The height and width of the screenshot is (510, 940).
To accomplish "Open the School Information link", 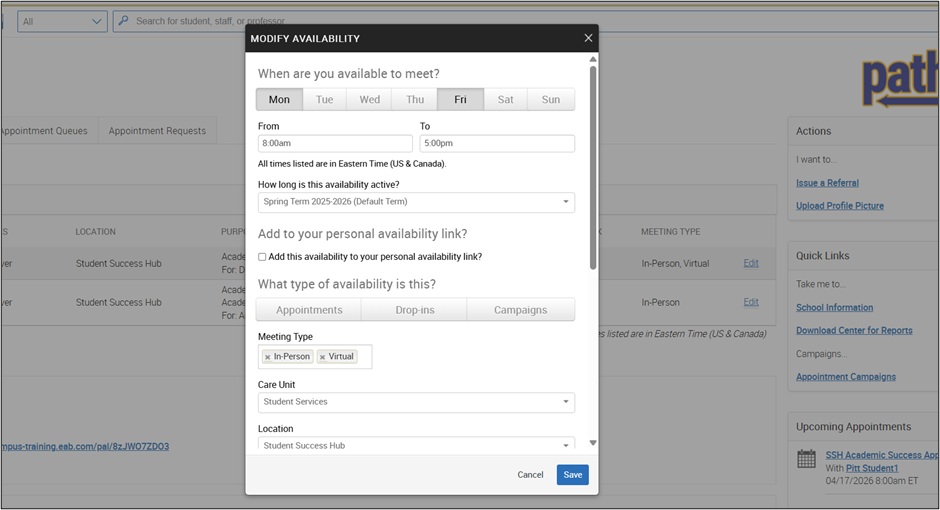I will click(834, 307).
